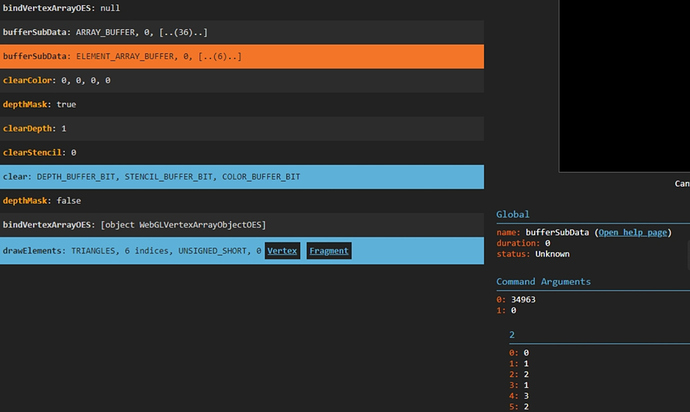Viewport: 690px width, 412px height.
Task: Select bufferSubData ARRAY_BUFFER command row
Action: (x=105, y=33)
